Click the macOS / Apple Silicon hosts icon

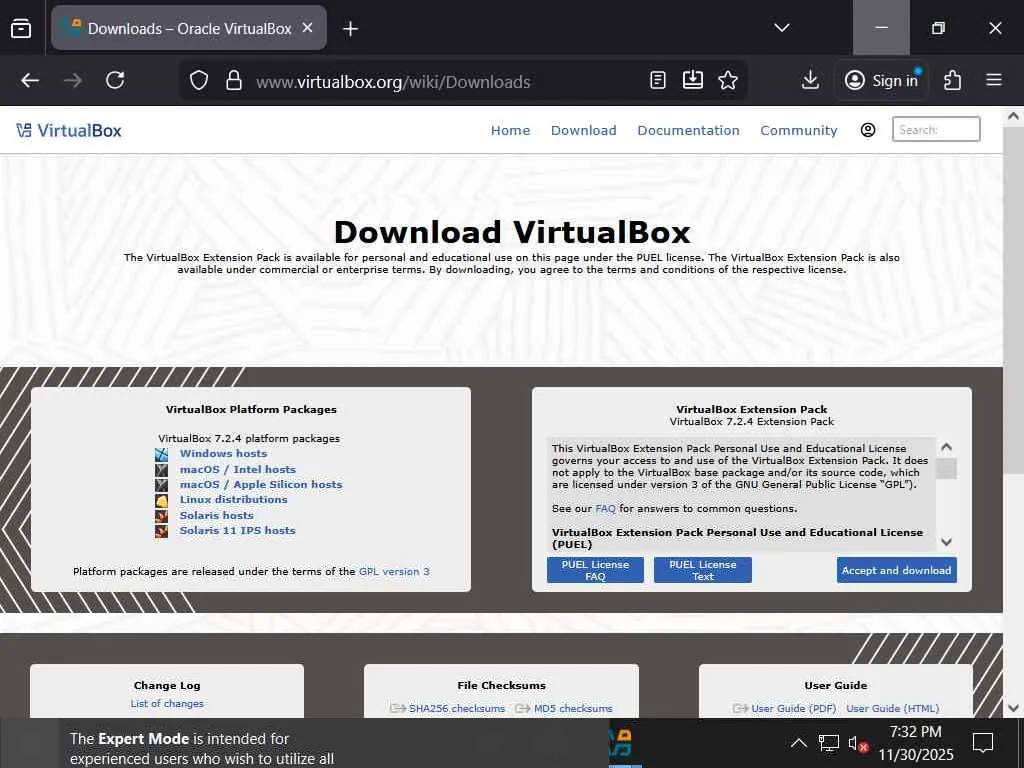tap(161, 485)
